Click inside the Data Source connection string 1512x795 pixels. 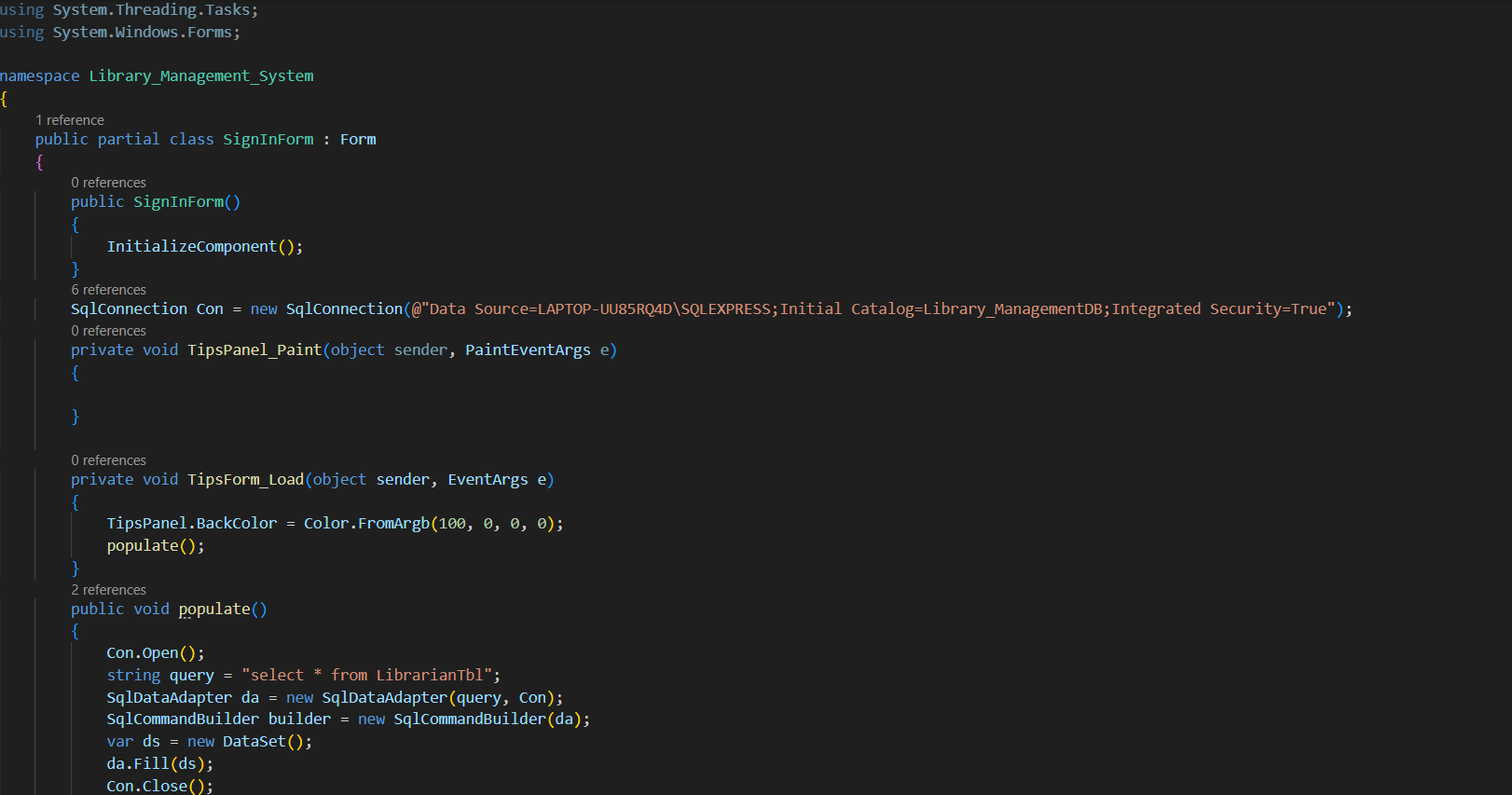pyautogui.click(x=876, y=308)
